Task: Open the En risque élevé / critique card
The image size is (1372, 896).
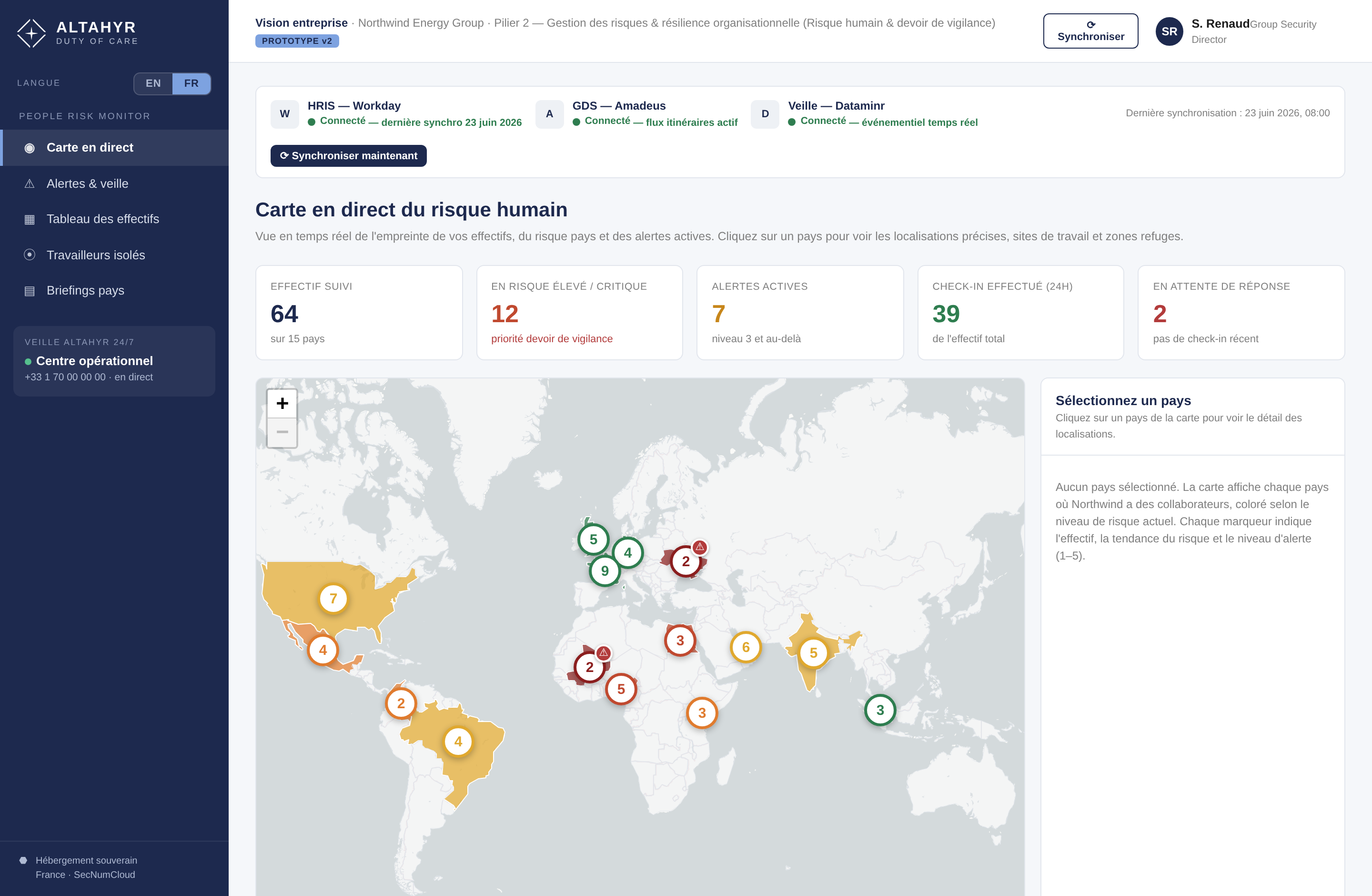Action: [x=579, y=313]
